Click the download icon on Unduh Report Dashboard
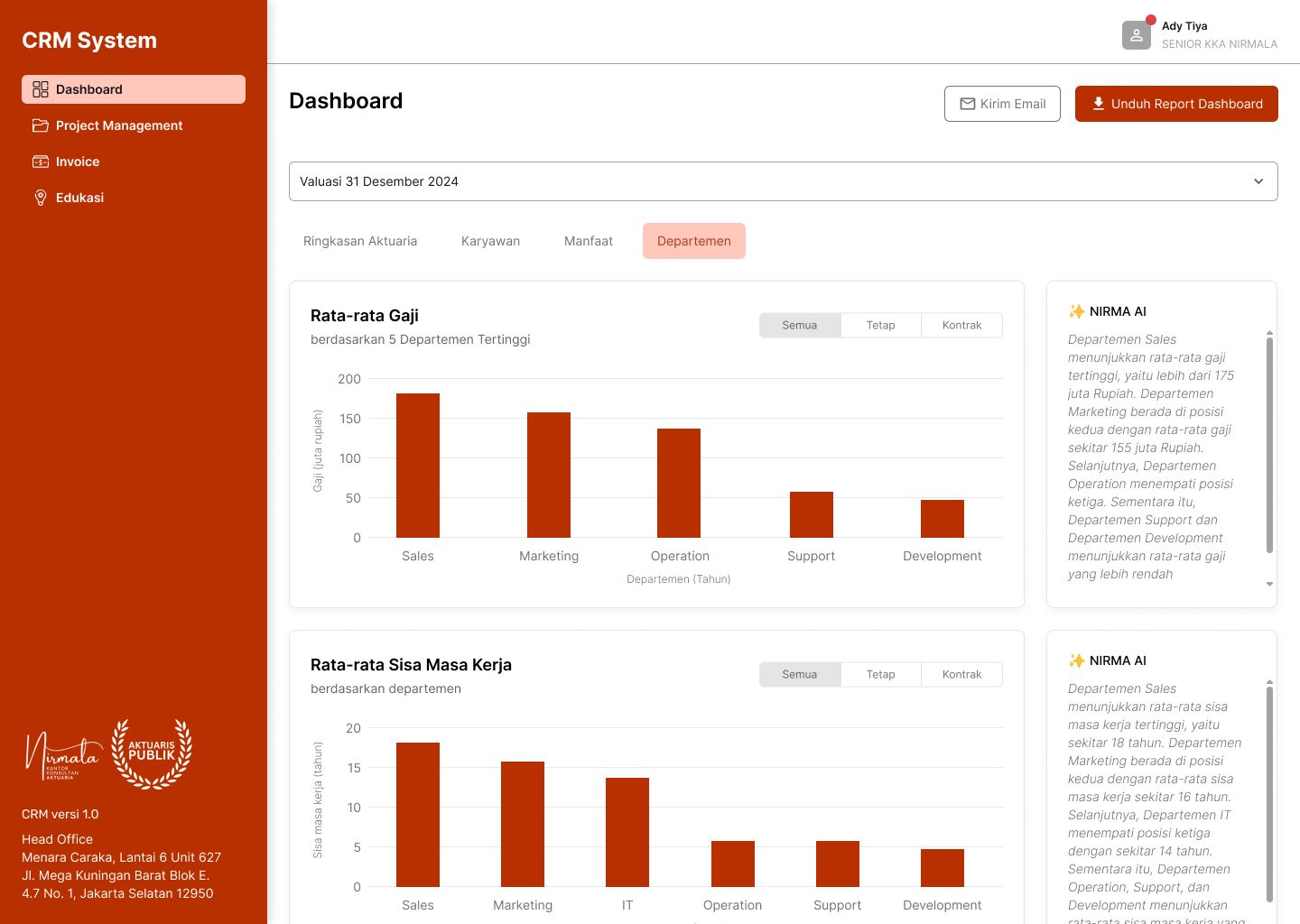This screenshot has width=1300, height=924. (x=1098, y=103)
